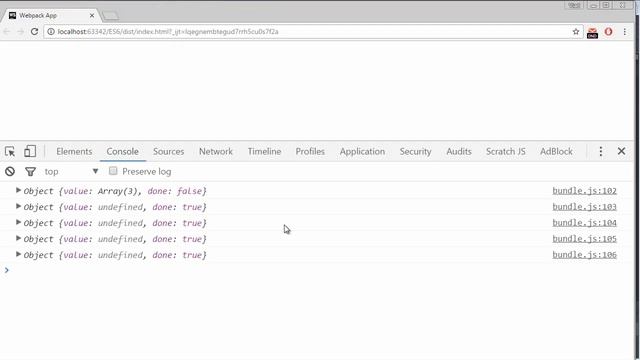Open source link bundle.js:106

pyautogui.click(x=584, y=254)
